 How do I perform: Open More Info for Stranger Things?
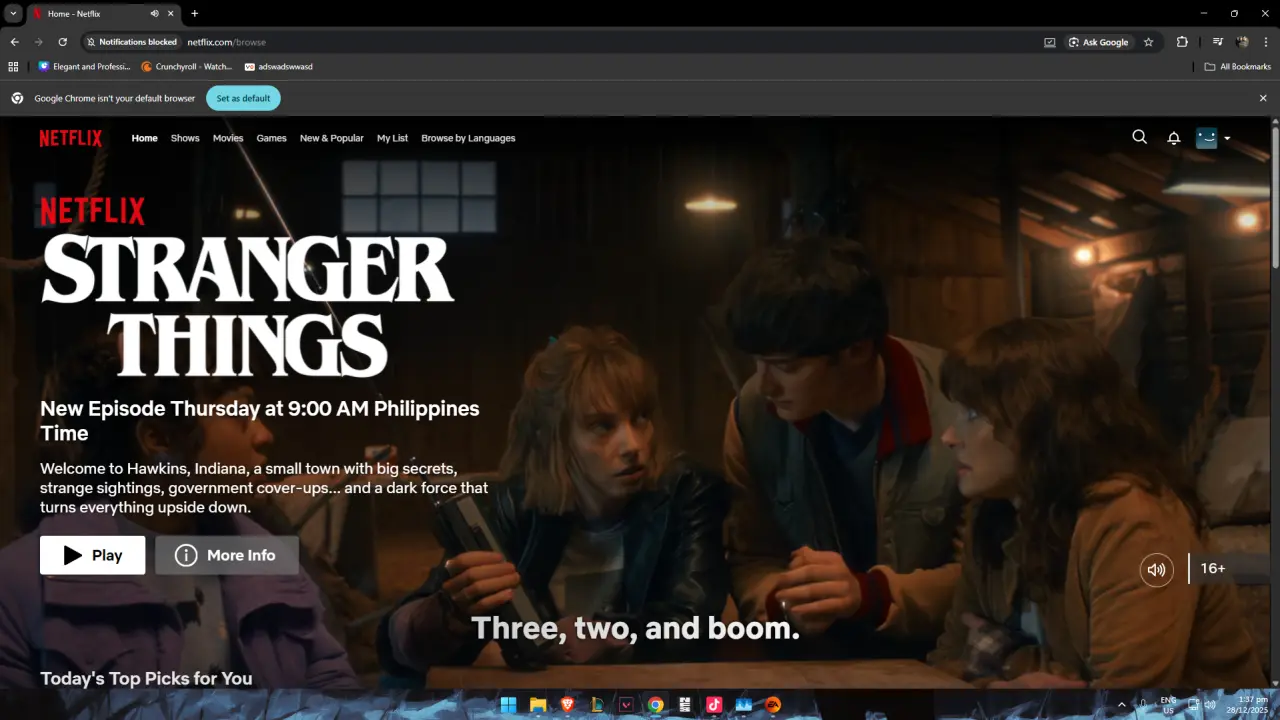point(227,555)
